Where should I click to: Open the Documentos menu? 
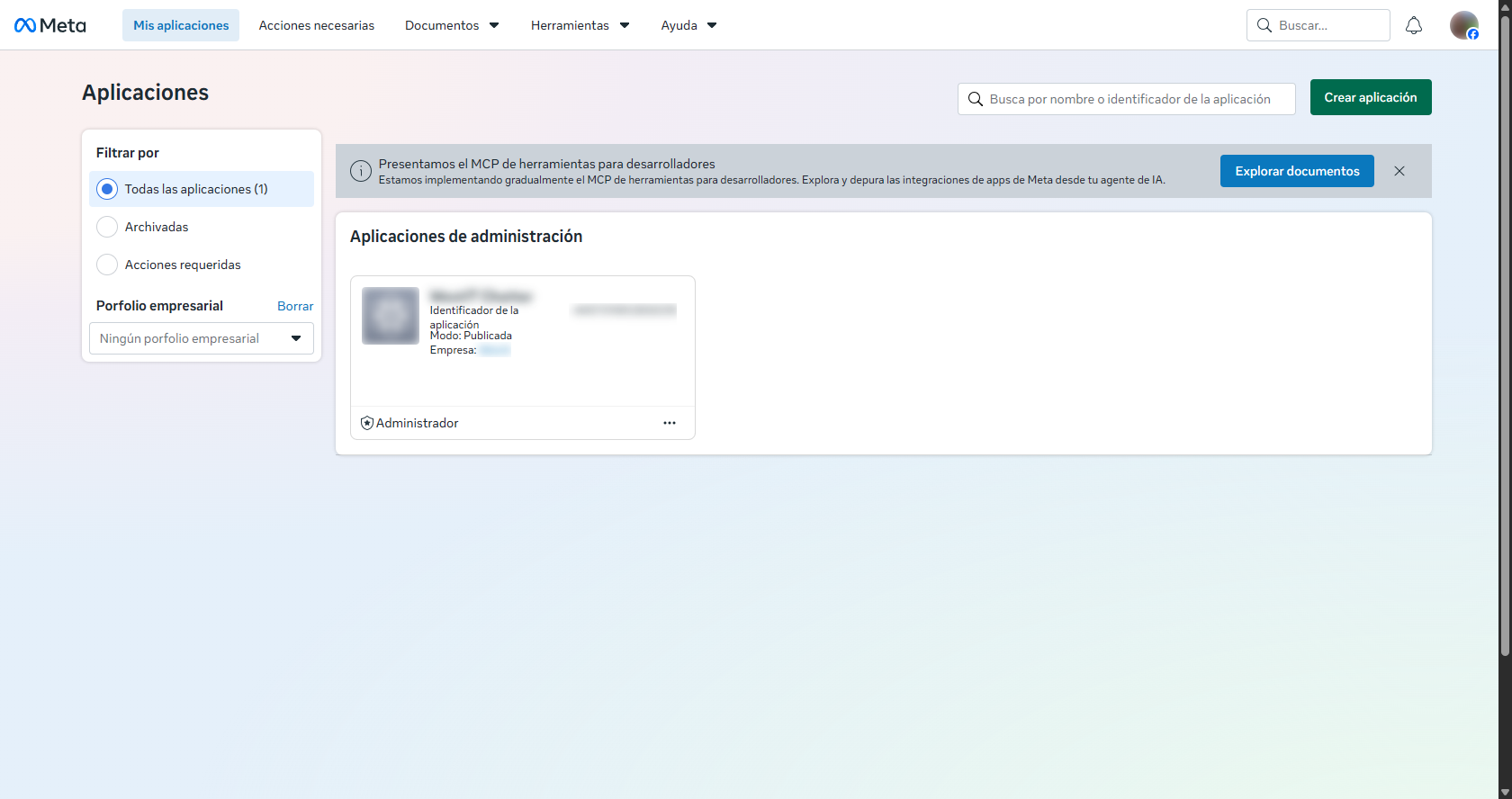[x=452, y=25]
